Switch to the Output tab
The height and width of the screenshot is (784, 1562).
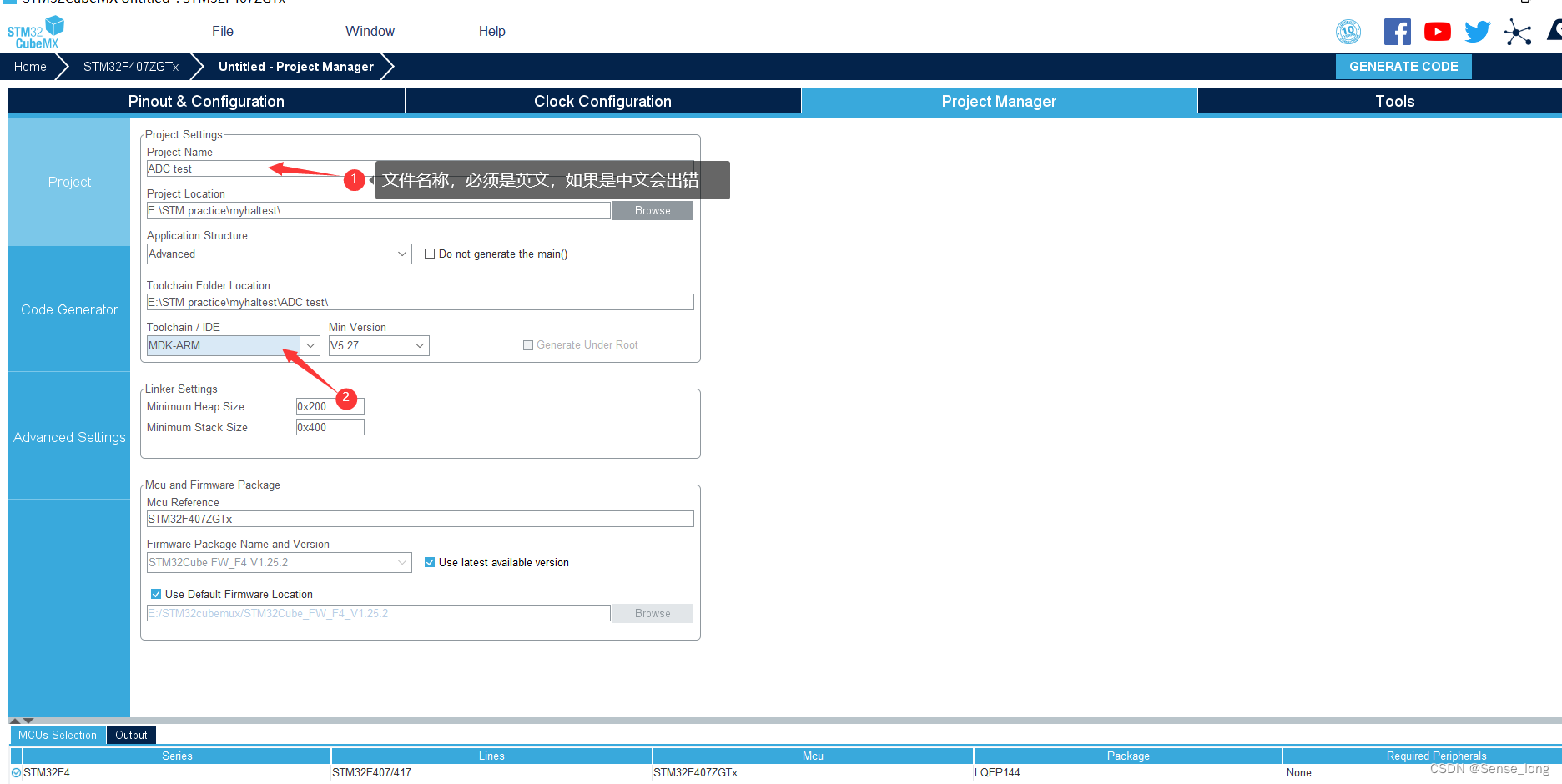coord(131,735)
